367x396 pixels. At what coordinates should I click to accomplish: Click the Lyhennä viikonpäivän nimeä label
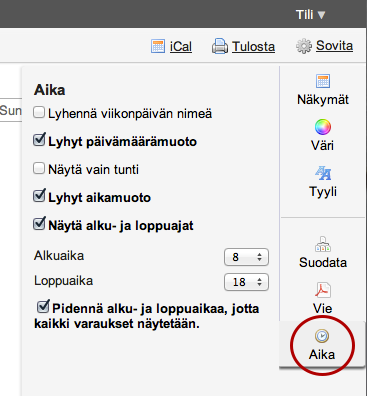pyautogui.click(x=130, y=114)
